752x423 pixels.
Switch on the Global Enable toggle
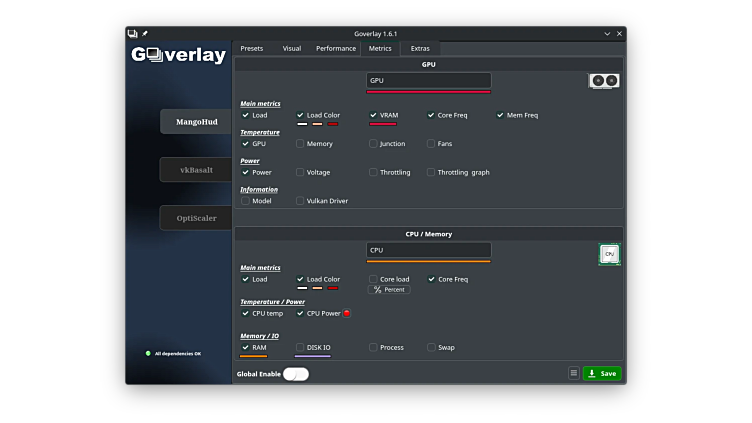click(295, 374)
